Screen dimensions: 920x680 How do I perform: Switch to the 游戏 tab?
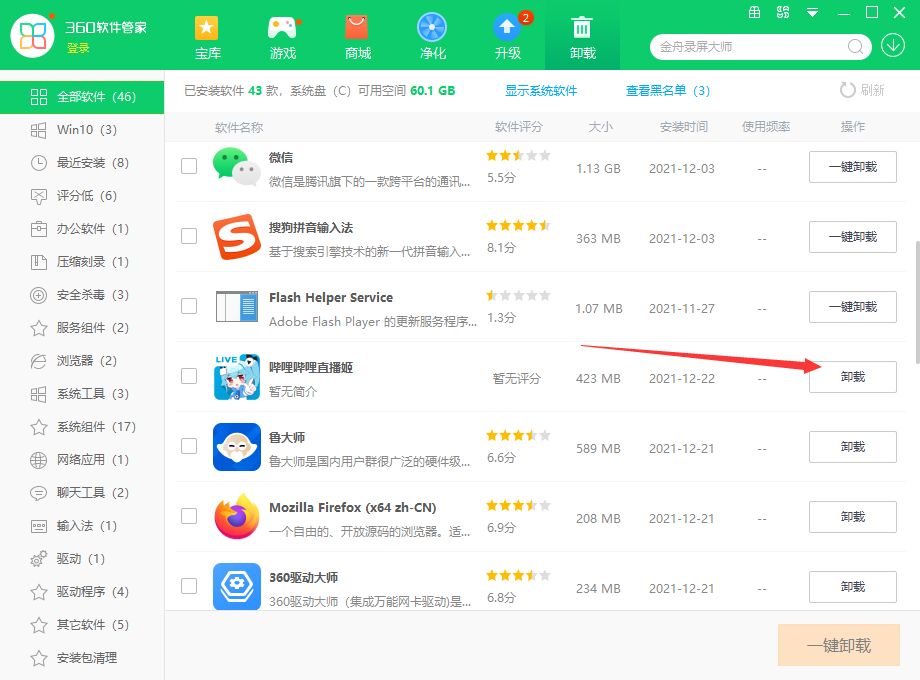(283, 38)
